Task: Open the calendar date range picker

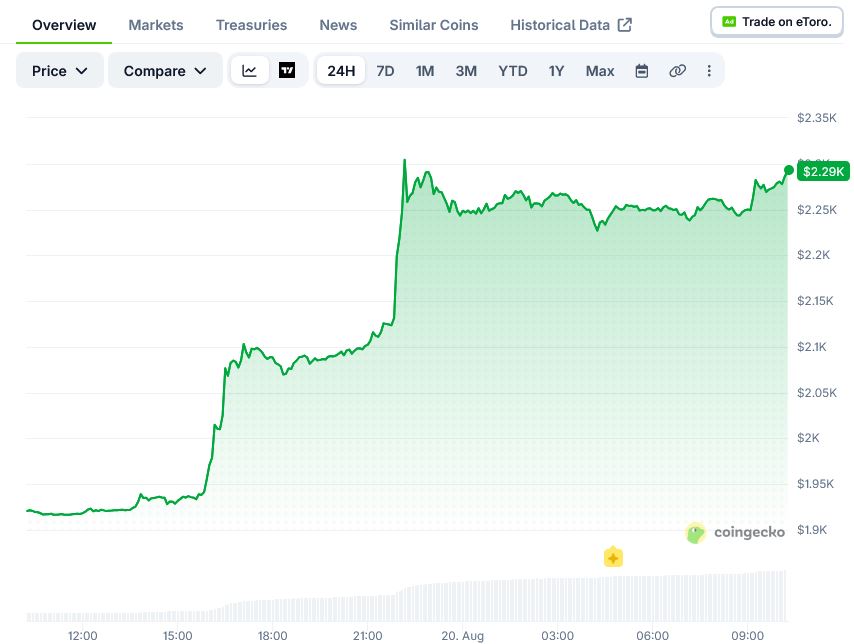Action: (x=642, y=71)
